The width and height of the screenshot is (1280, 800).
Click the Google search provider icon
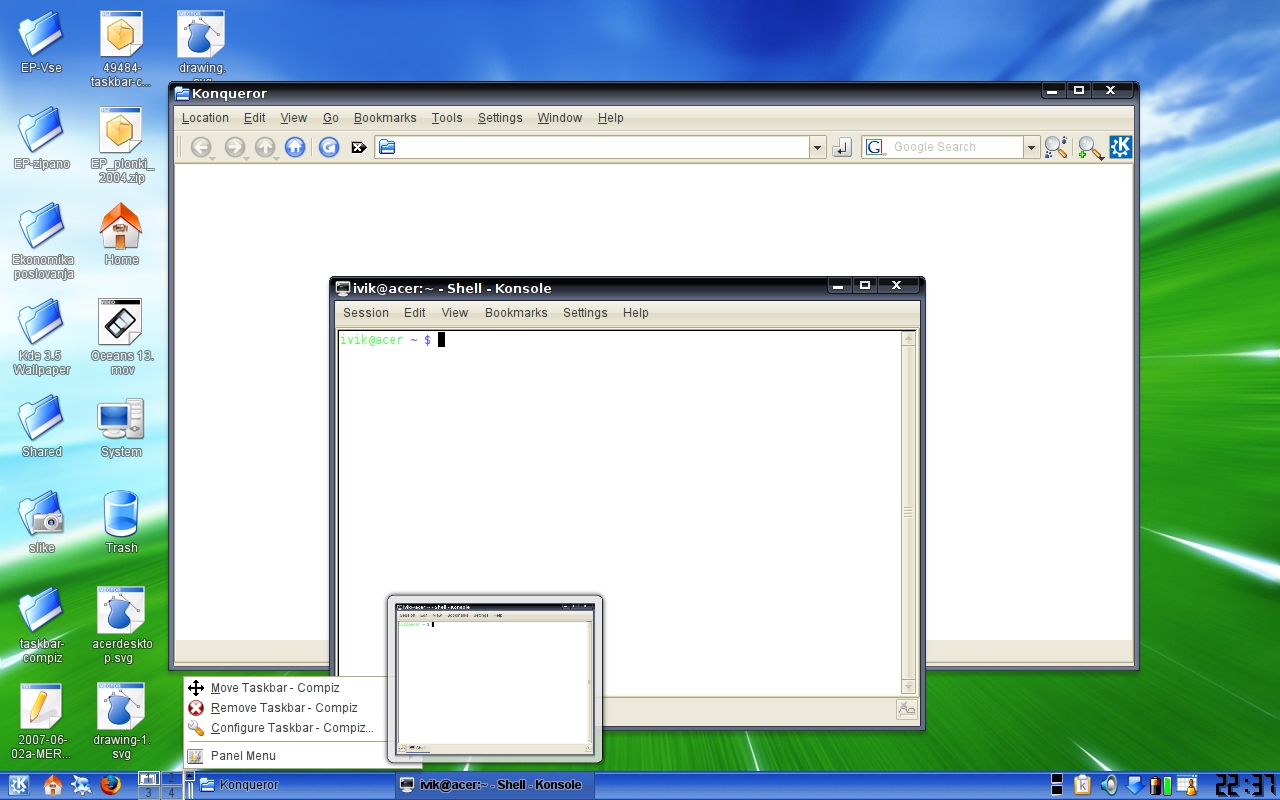click(x=875, y=147)
